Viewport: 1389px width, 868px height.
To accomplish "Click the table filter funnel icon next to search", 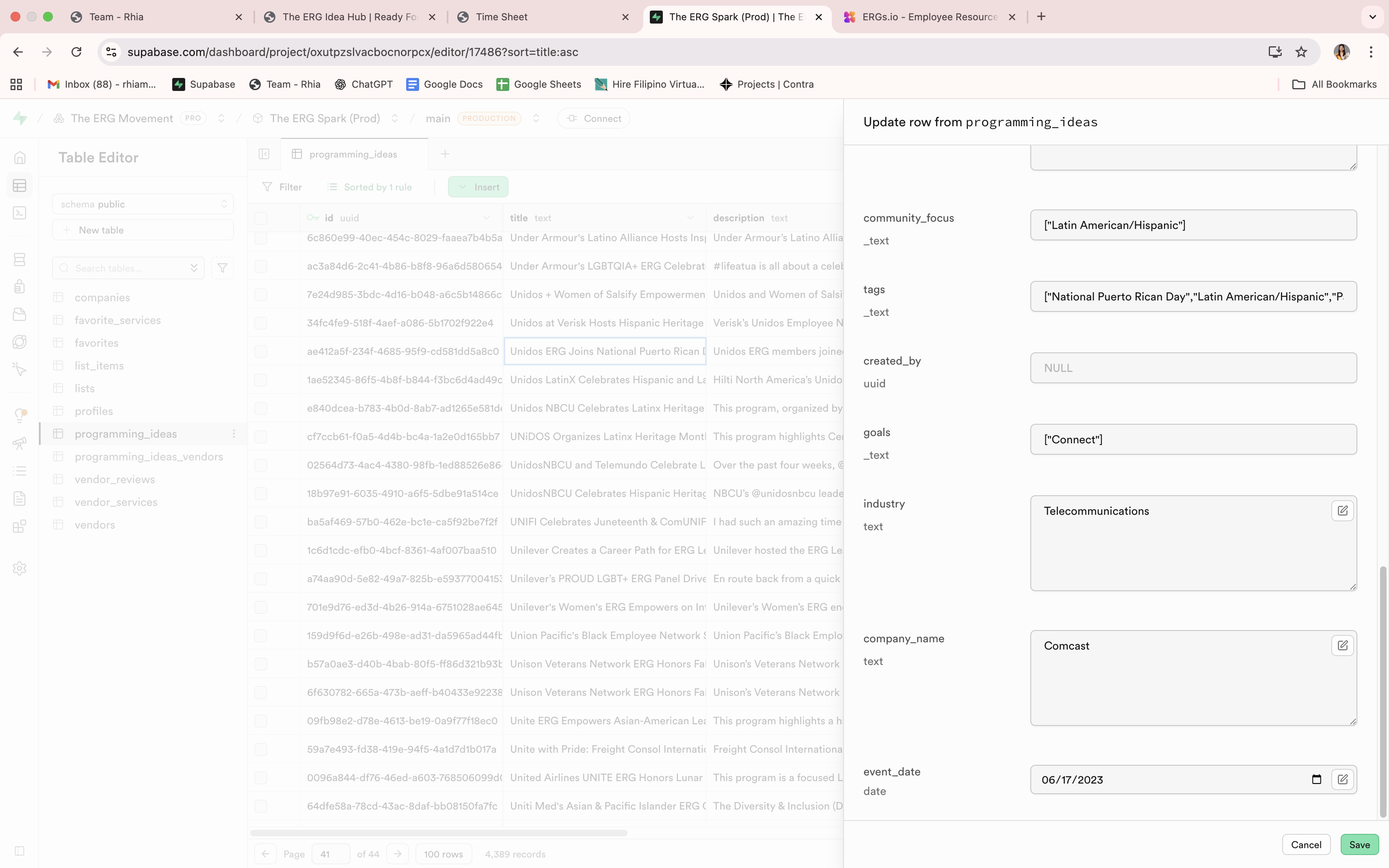I will tap(222, 268).
